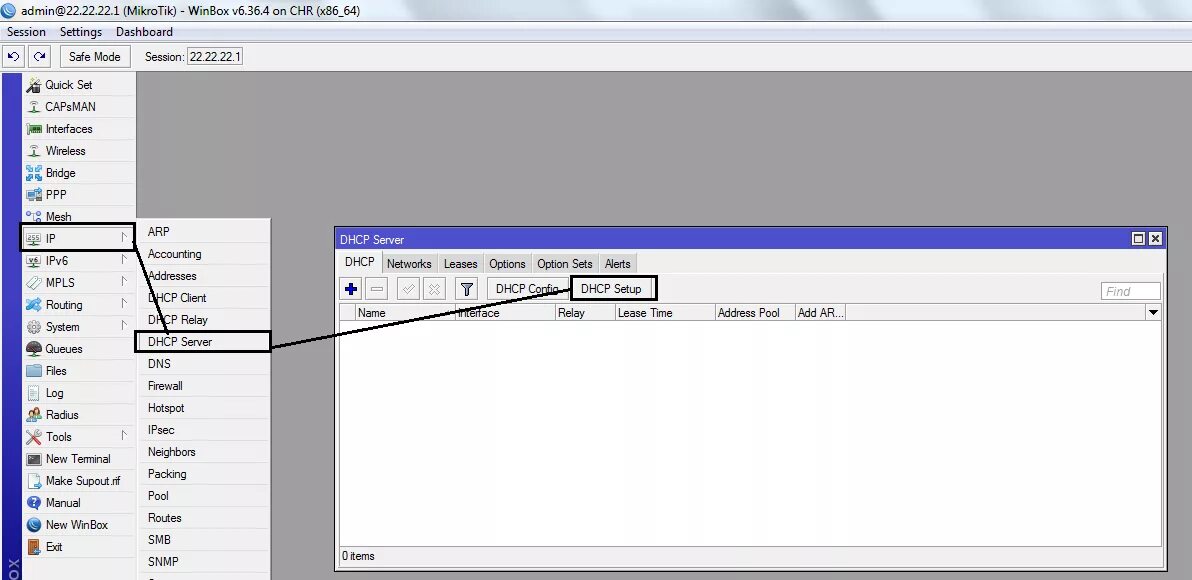Select the DHCP tab
1192x580 pixels.
(360, 262)
